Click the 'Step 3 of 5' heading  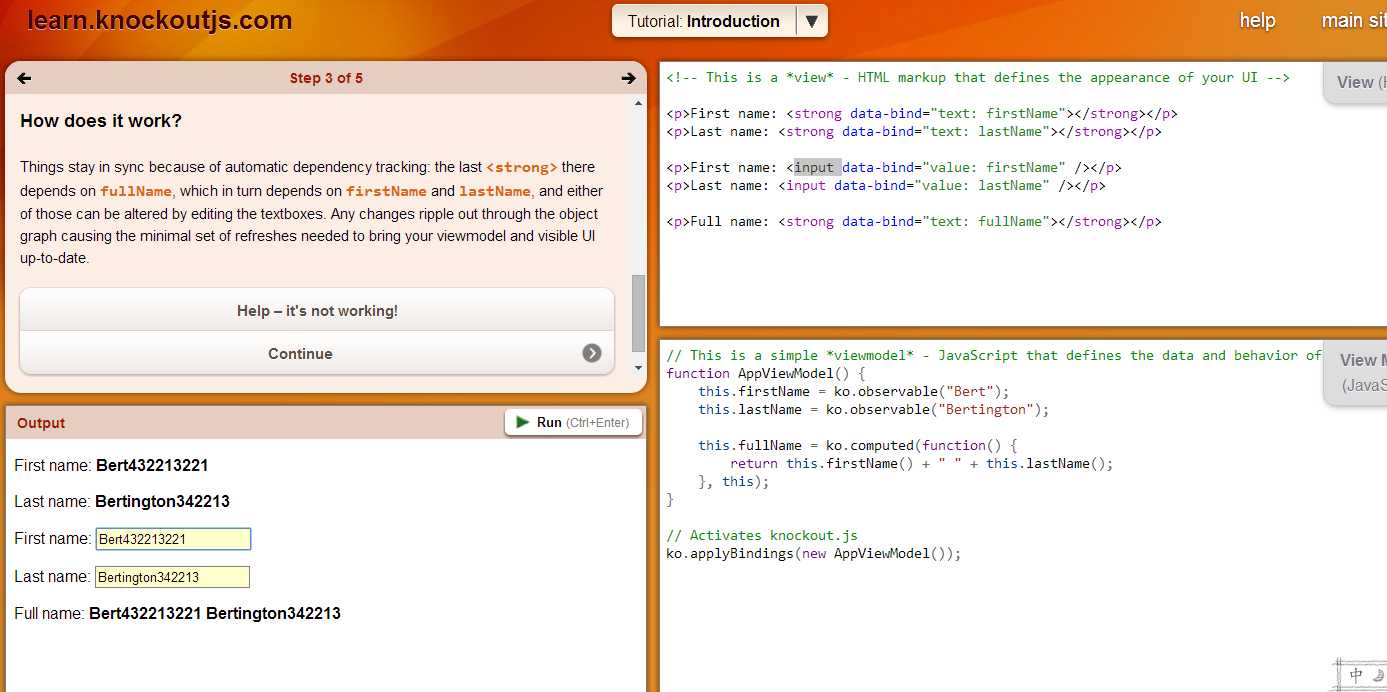click(326, 78)
